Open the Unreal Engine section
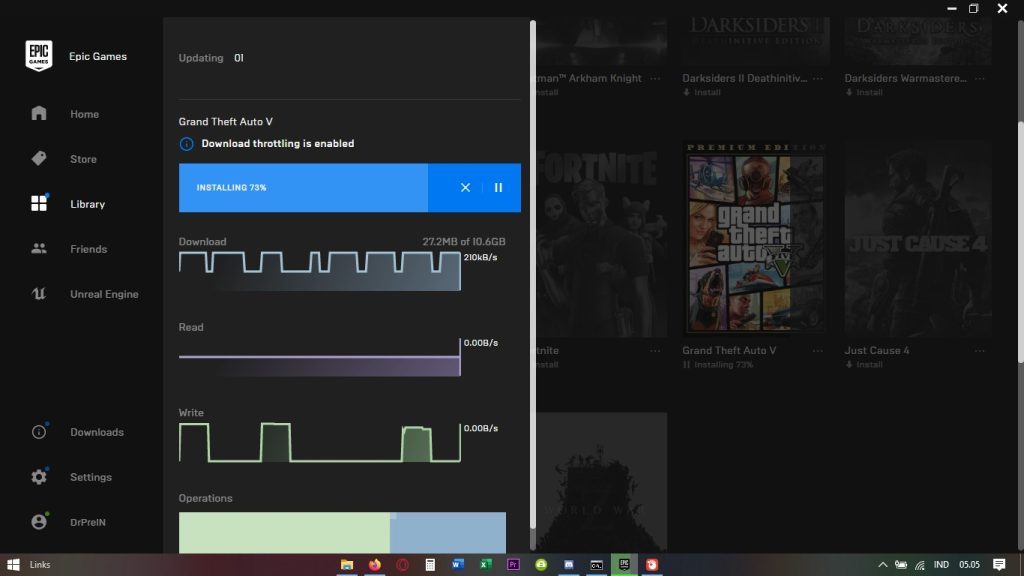This screenshot has width=1024, height=576. click(103, 294)
